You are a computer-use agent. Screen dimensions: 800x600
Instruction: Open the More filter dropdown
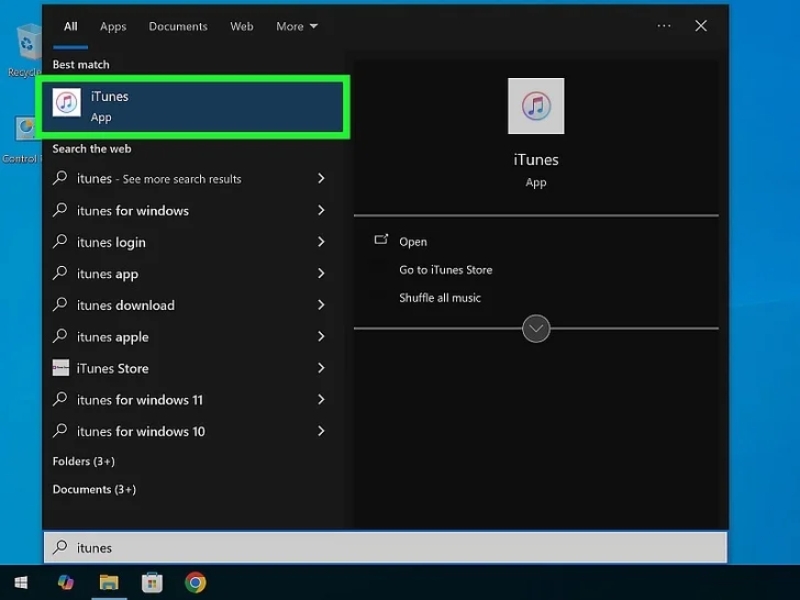click(296, 26)
